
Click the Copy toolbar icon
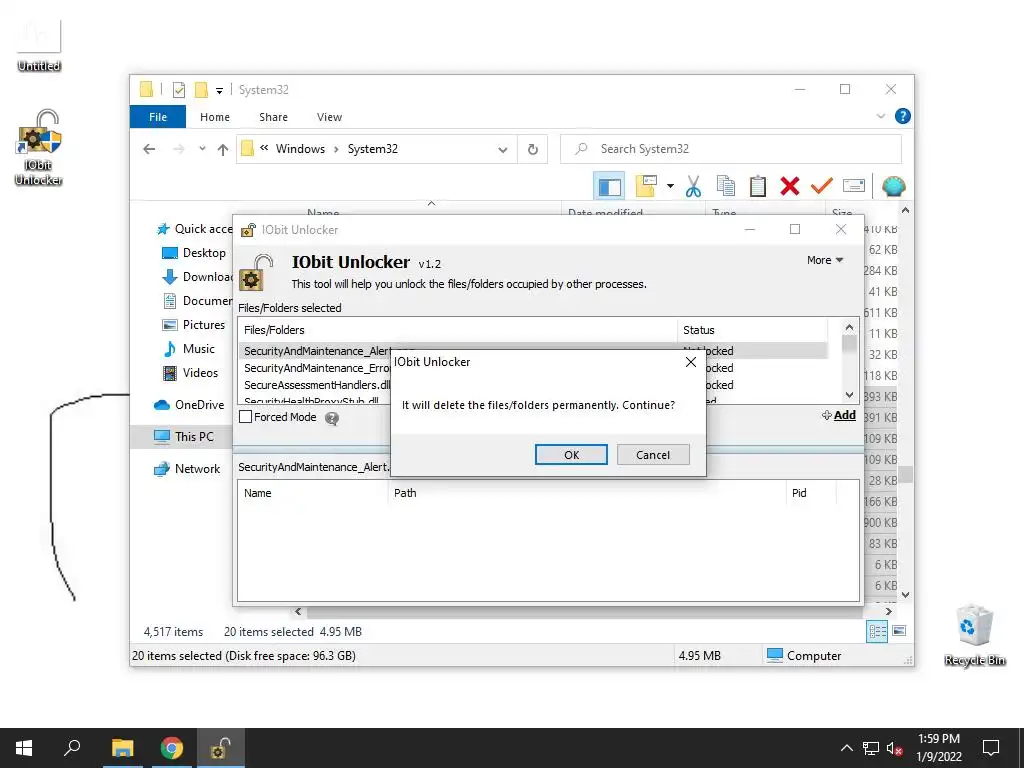(725, 187)
